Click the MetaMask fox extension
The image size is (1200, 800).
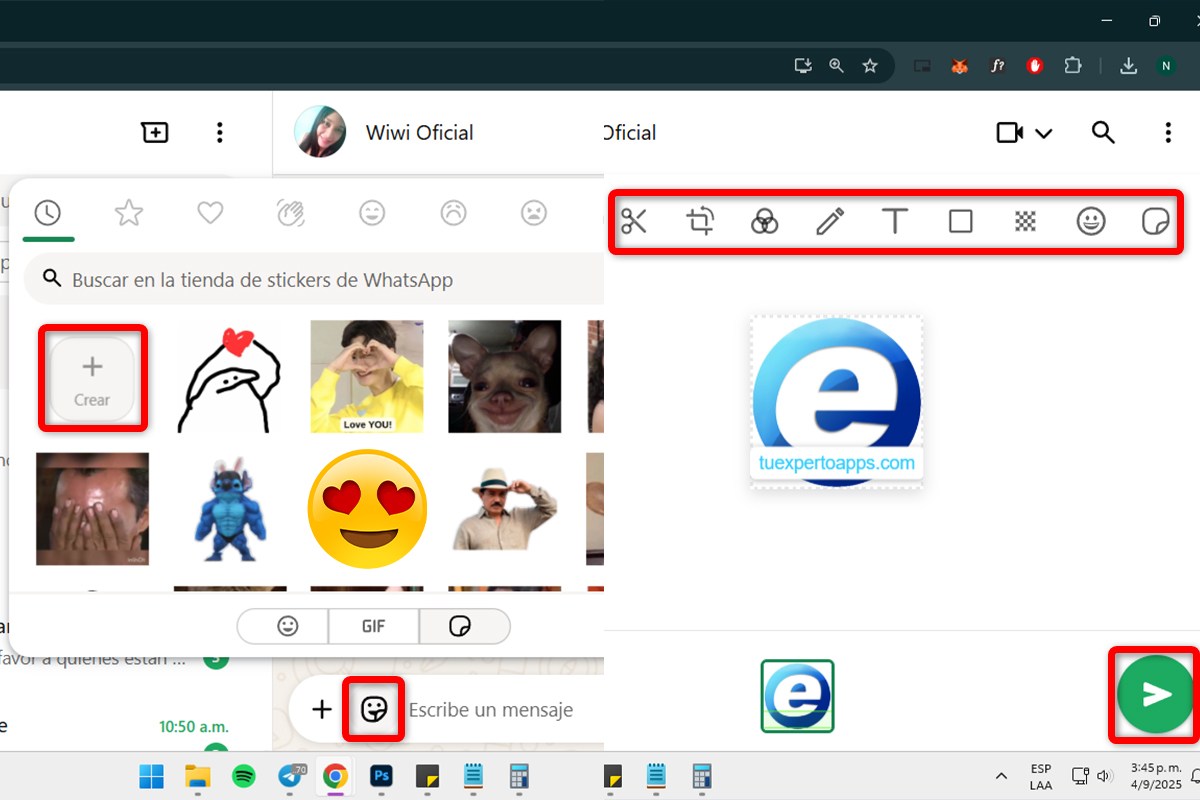[x=959, y=66]
